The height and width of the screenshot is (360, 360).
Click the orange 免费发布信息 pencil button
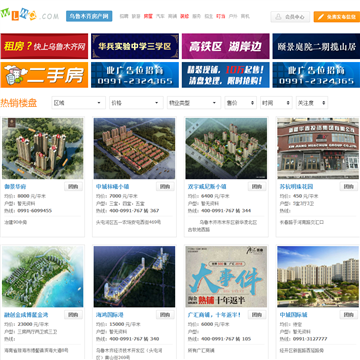click(337, 17)
